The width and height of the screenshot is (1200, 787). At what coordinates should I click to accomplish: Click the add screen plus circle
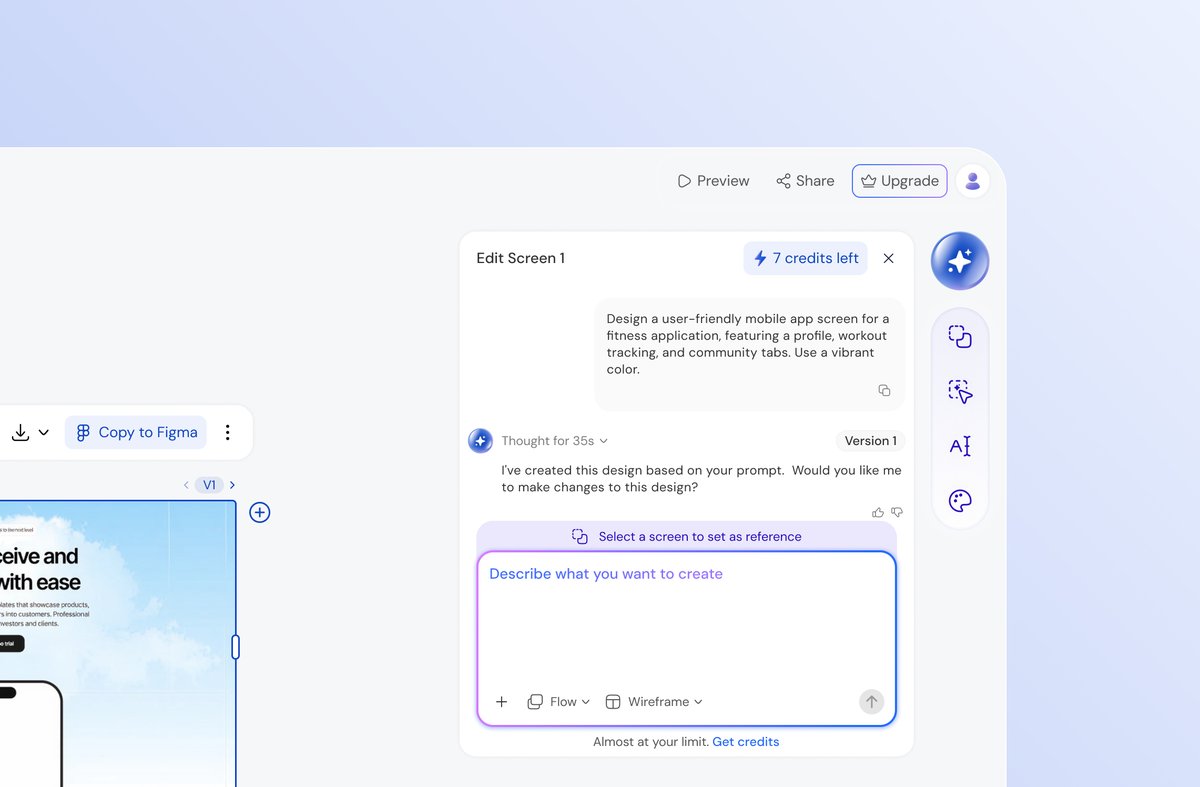click(x=260, y=512)
